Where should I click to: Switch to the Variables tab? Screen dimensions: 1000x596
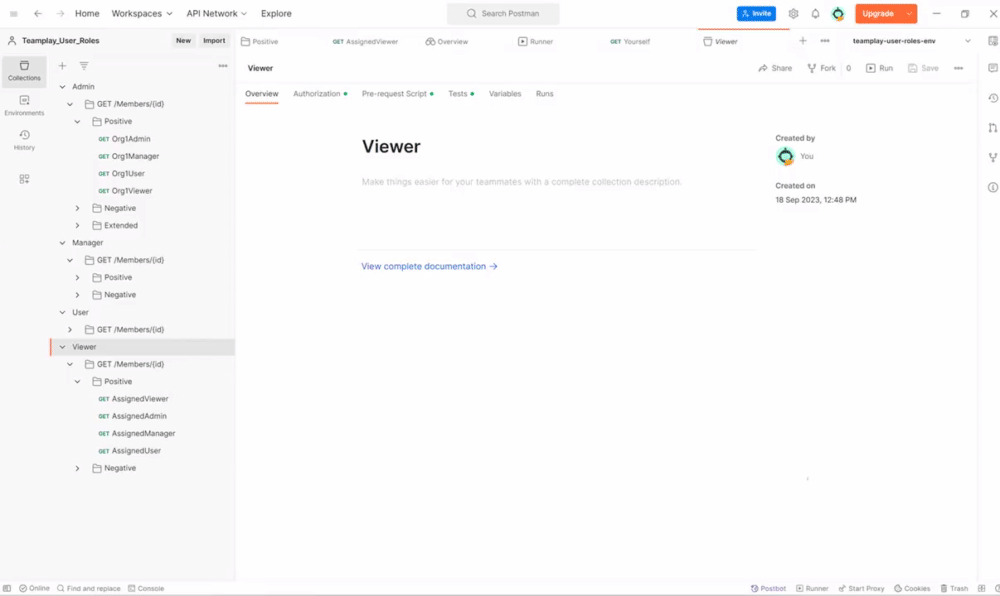(x=504, y=94)
